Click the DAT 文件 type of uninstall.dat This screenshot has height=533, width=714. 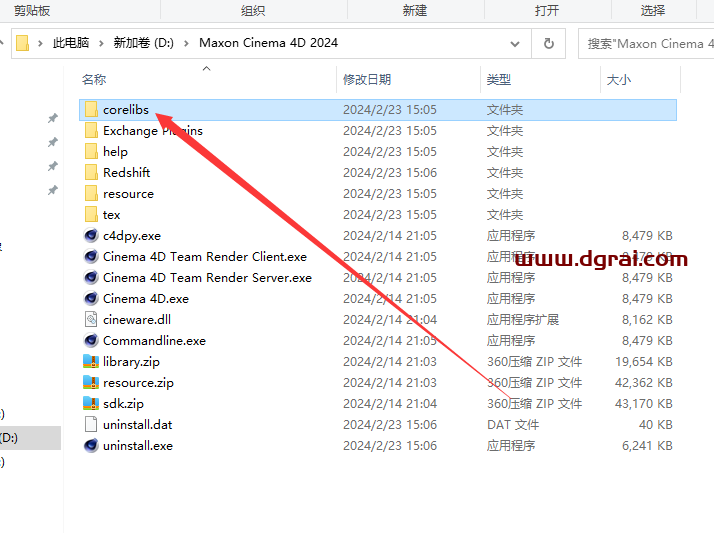coord(513,424)
